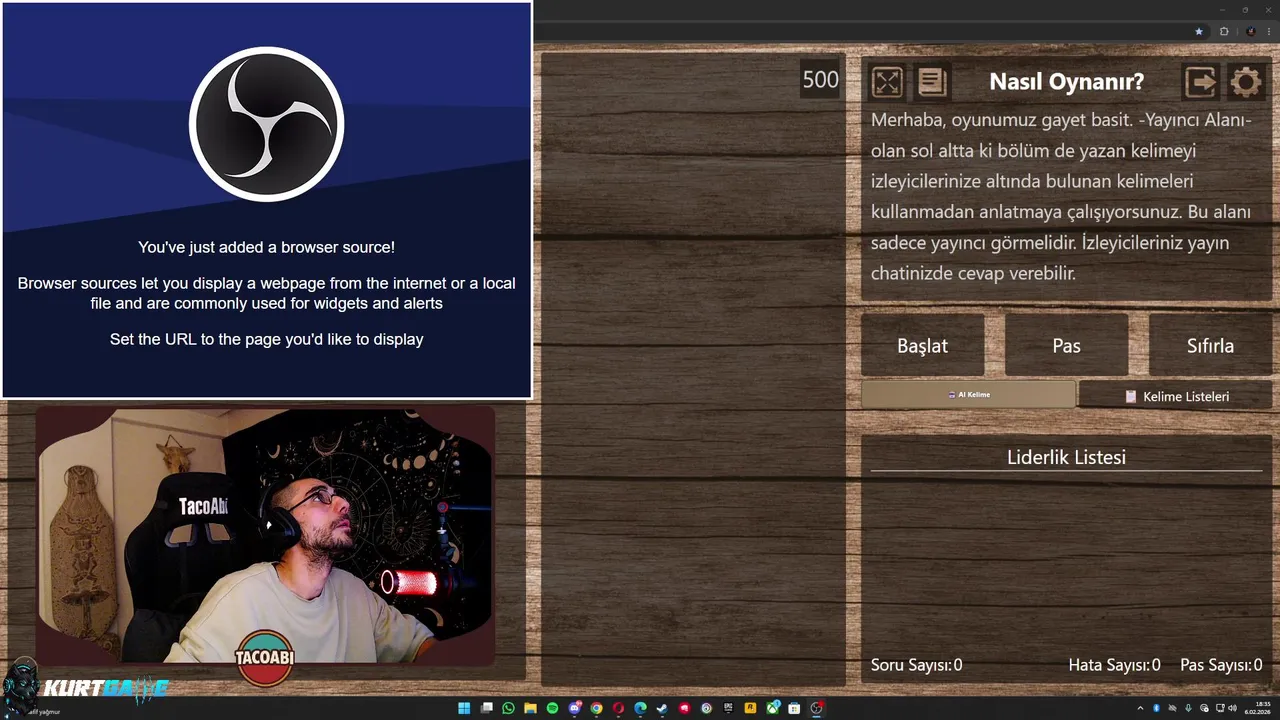This screenshot has height=720, width=1280.
Task: Open OBS Studio from the taskbar
Action: [x=816, y=708]
